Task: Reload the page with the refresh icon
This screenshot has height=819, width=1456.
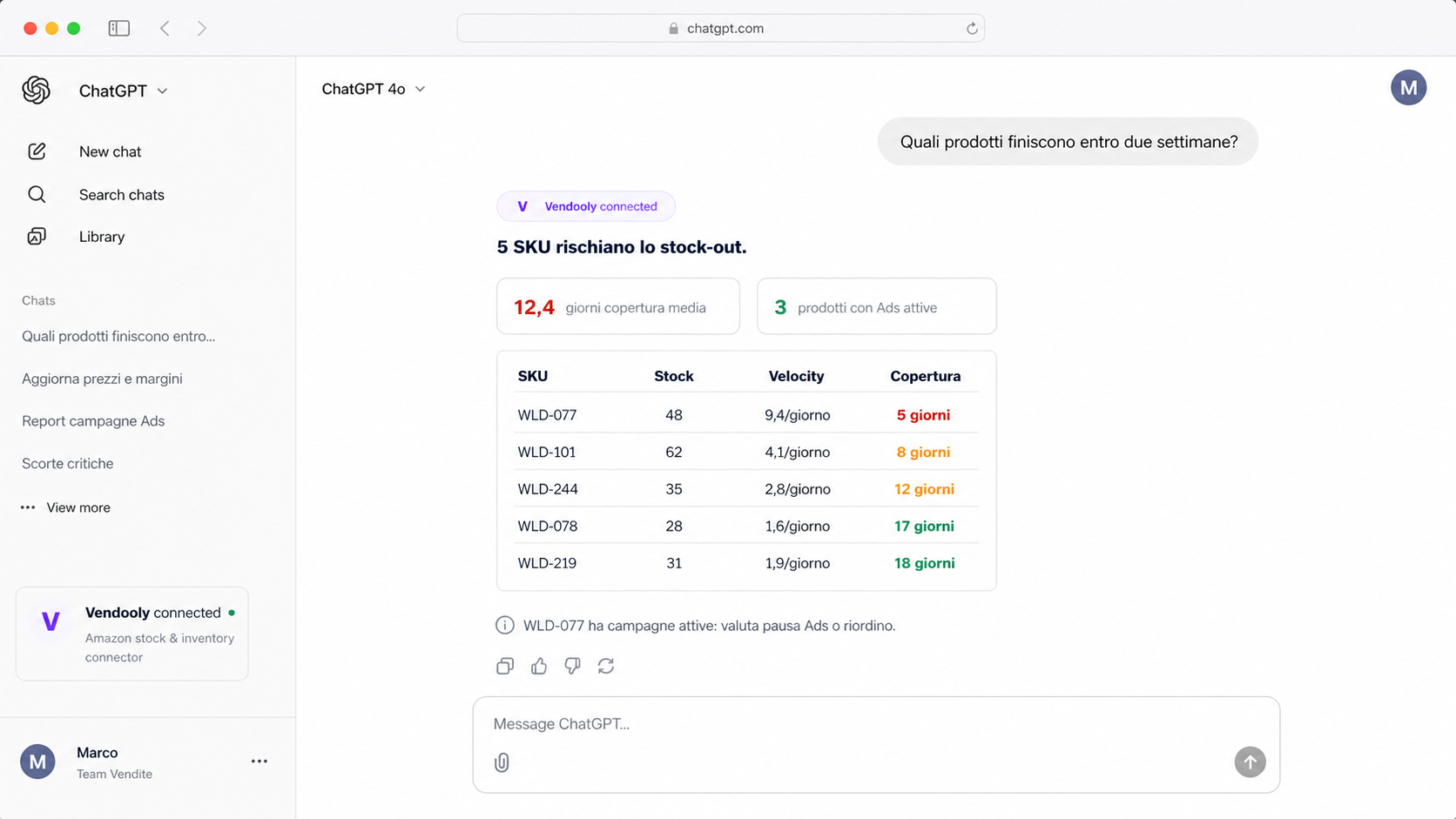Action: [972, 29]
